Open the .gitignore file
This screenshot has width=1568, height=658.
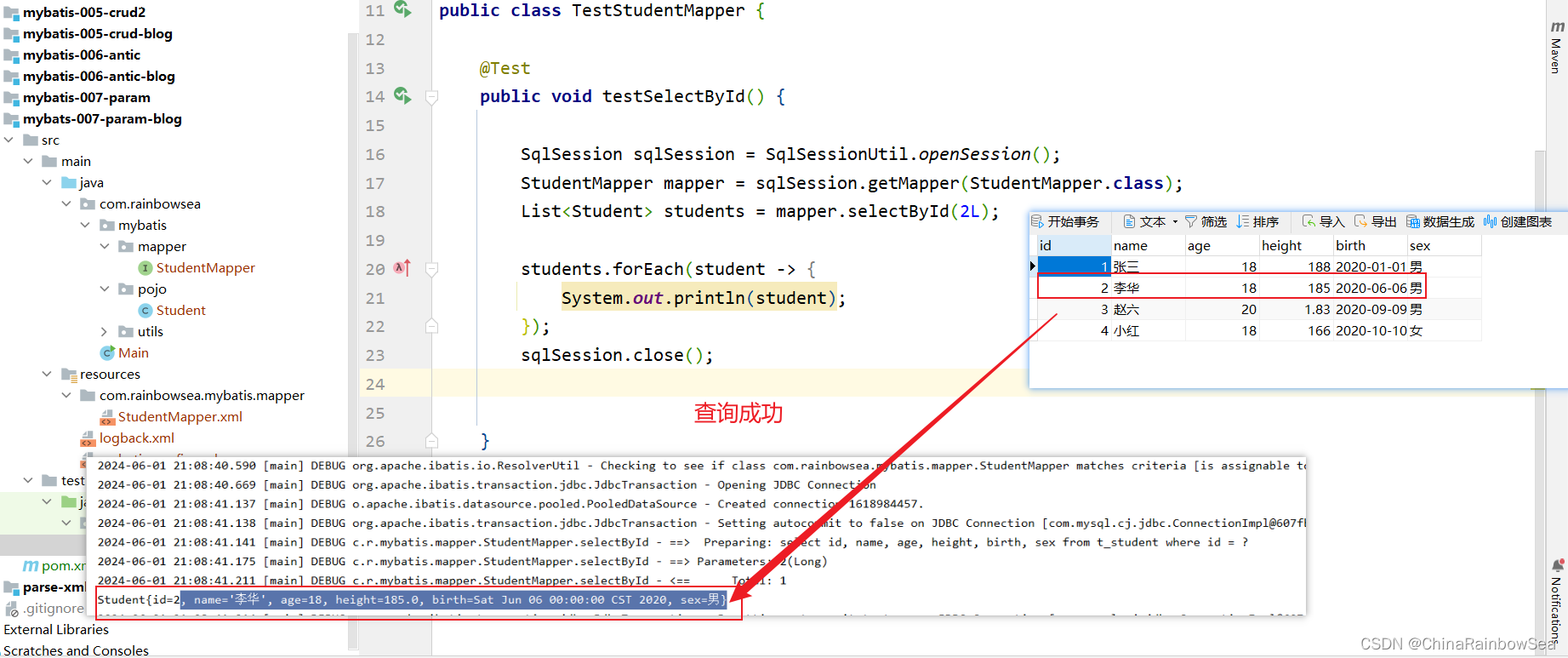coord(44,608)
